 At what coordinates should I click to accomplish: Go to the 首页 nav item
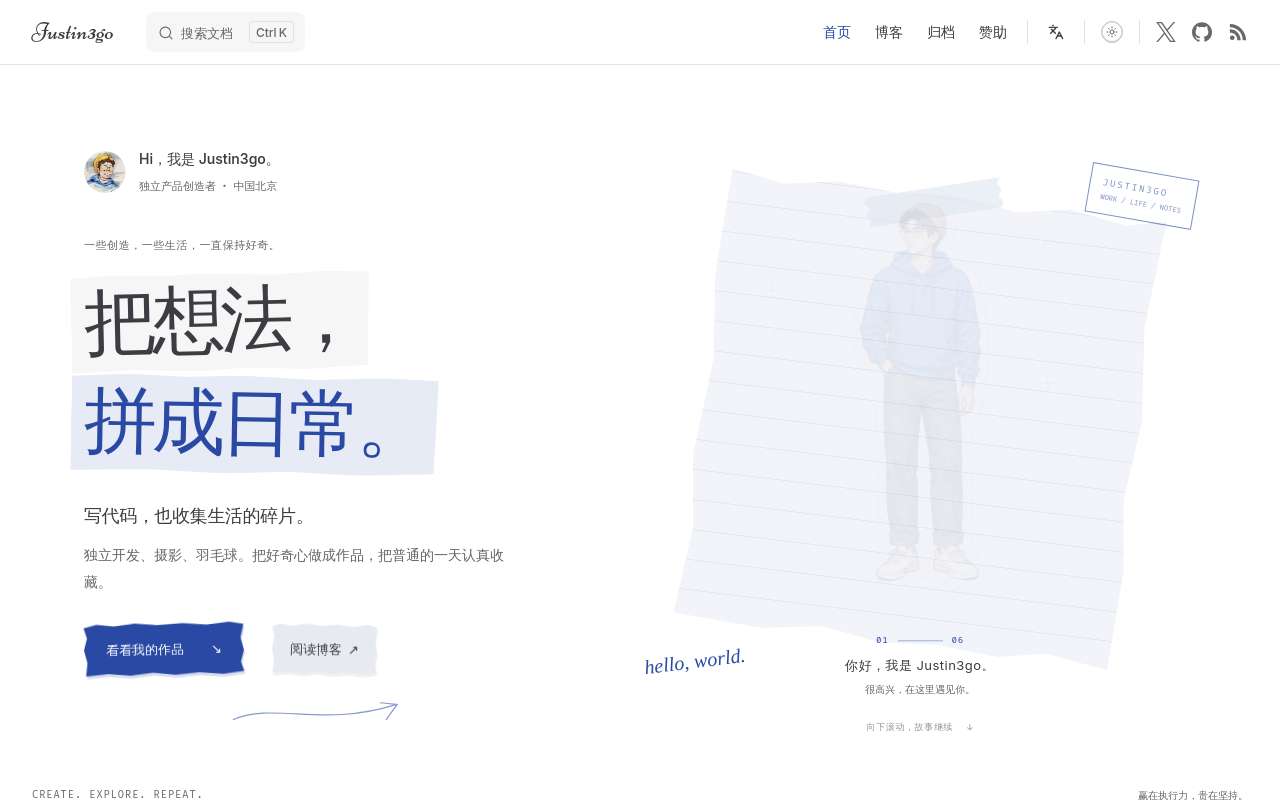837,32
